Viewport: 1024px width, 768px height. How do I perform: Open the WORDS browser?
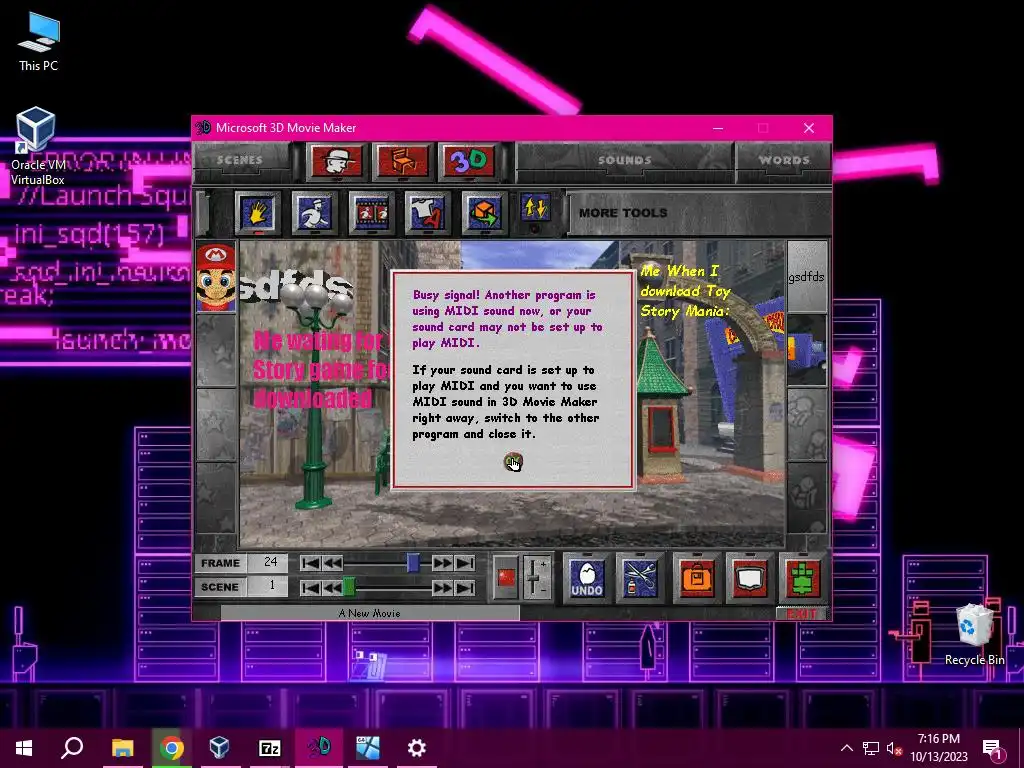(x=784, y=160)
